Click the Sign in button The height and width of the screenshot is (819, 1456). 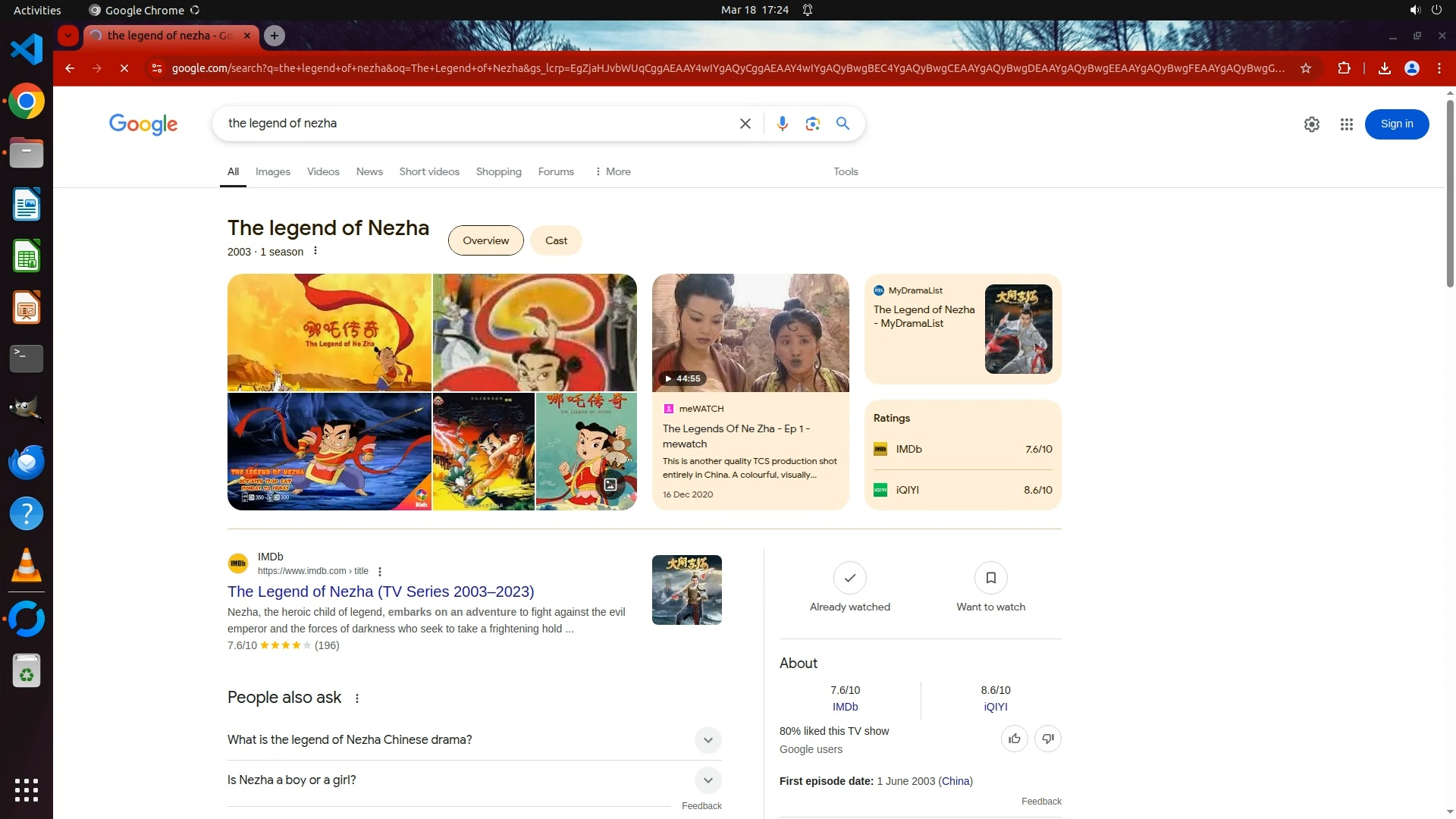click(x=1396, y=124)
